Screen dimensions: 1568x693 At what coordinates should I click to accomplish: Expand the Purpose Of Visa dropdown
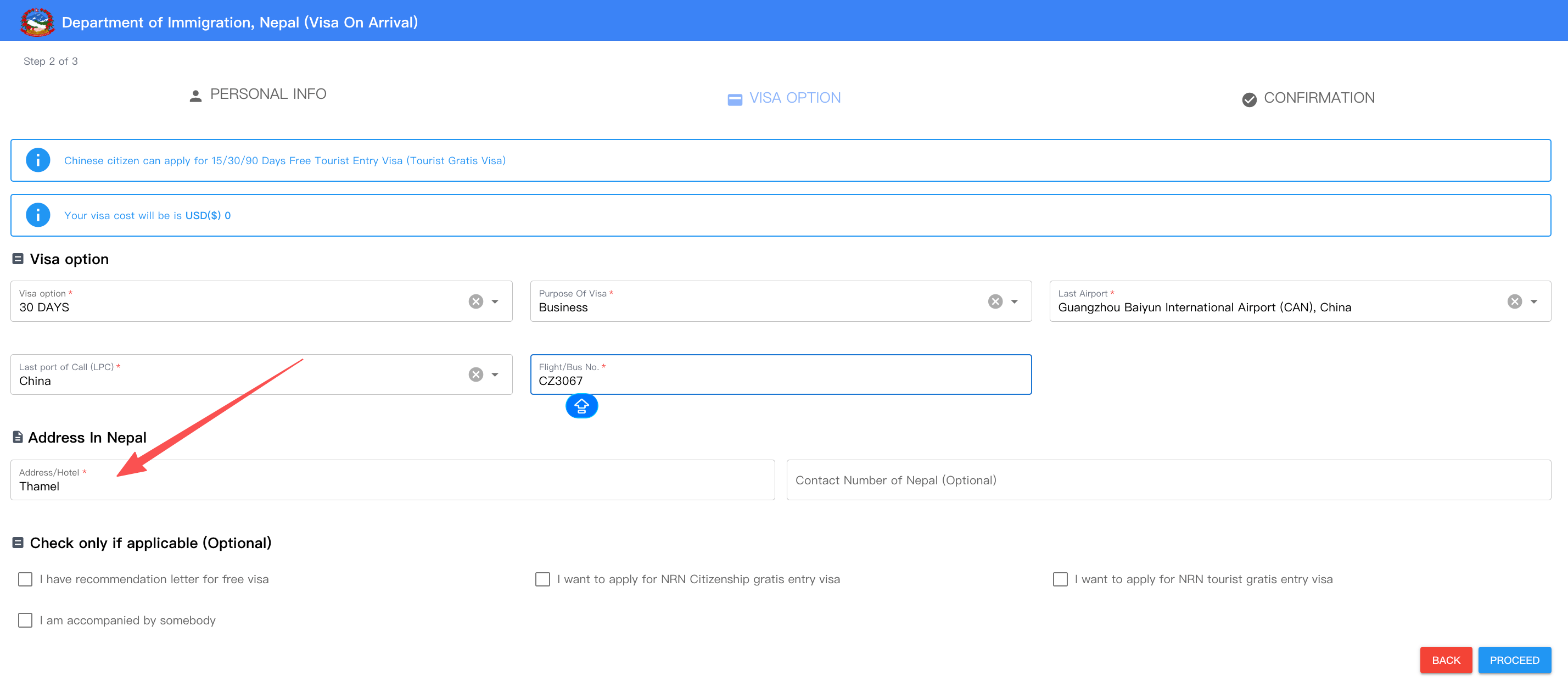coord(1014,301)
